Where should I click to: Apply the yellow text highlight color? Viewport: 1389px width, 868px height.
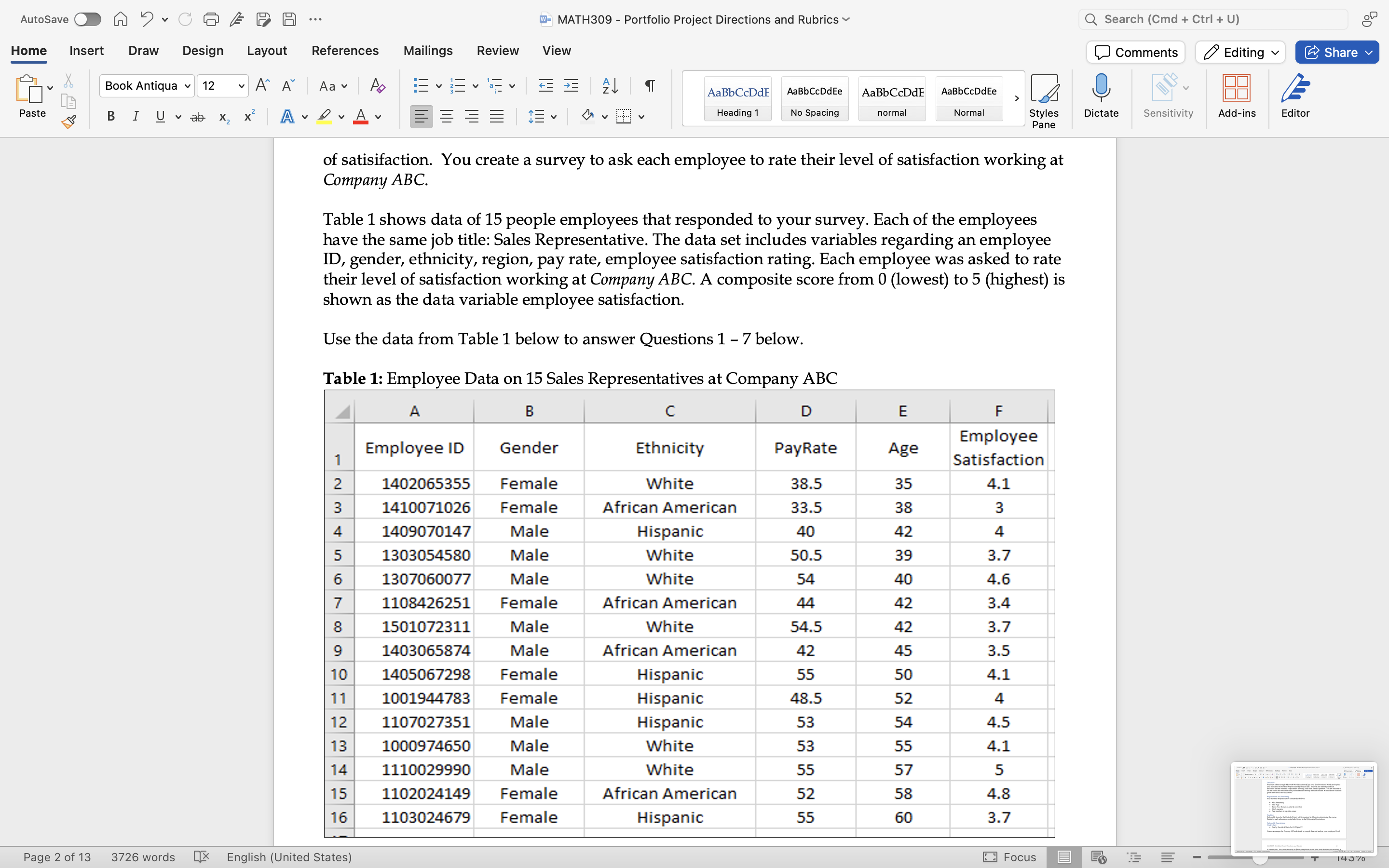pos(324,117)
